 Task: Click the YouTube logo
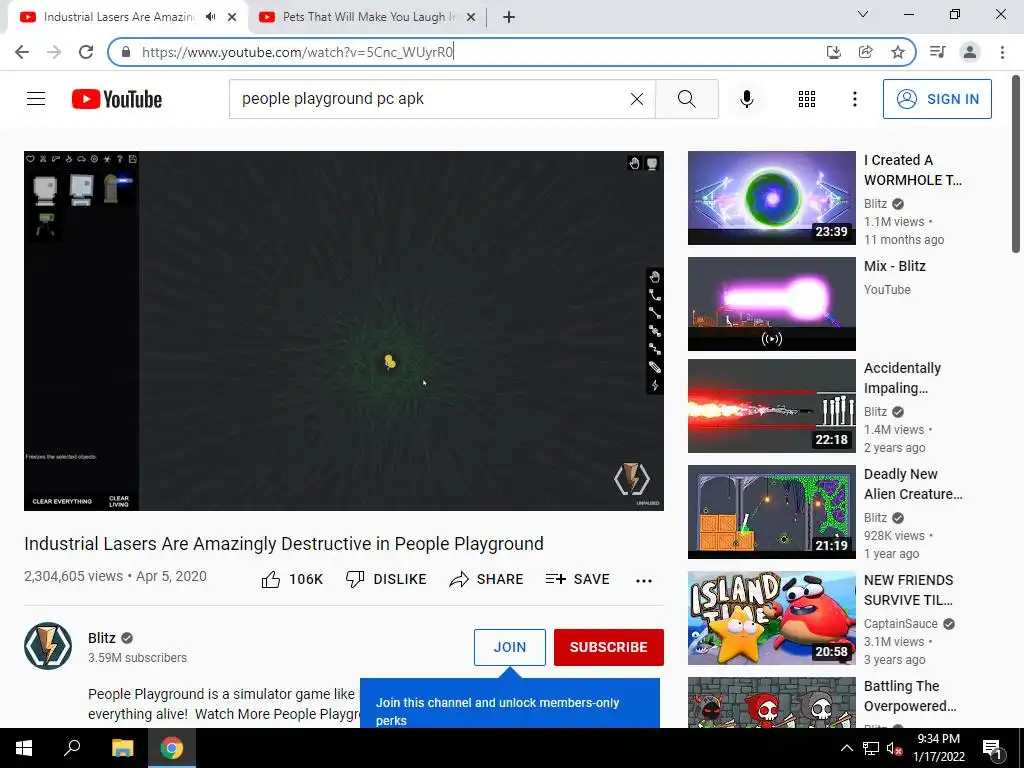click(117, 99)
